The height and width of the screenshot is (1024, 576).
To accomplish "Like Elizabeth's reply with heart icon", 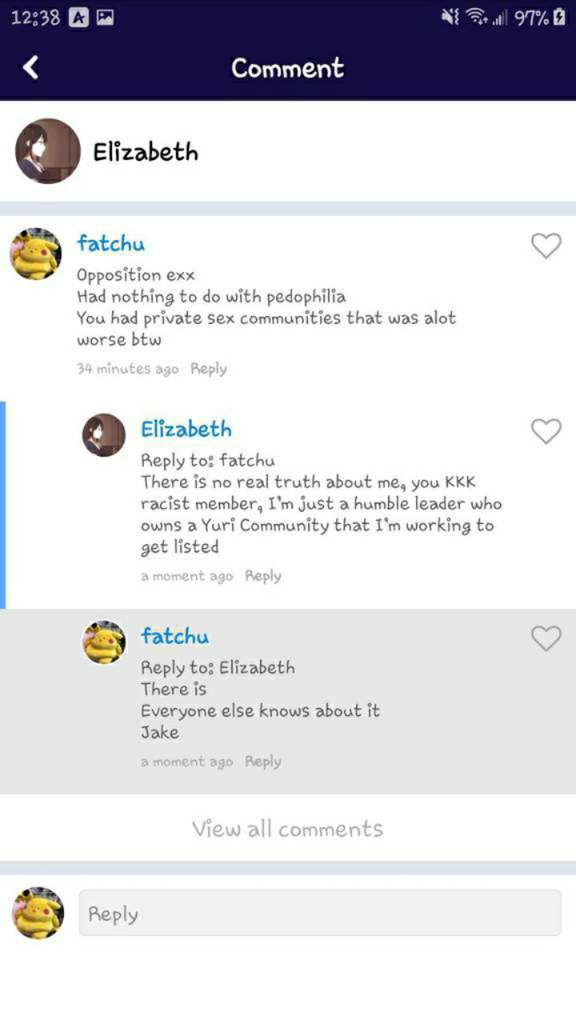I will [x=546, y=431].
